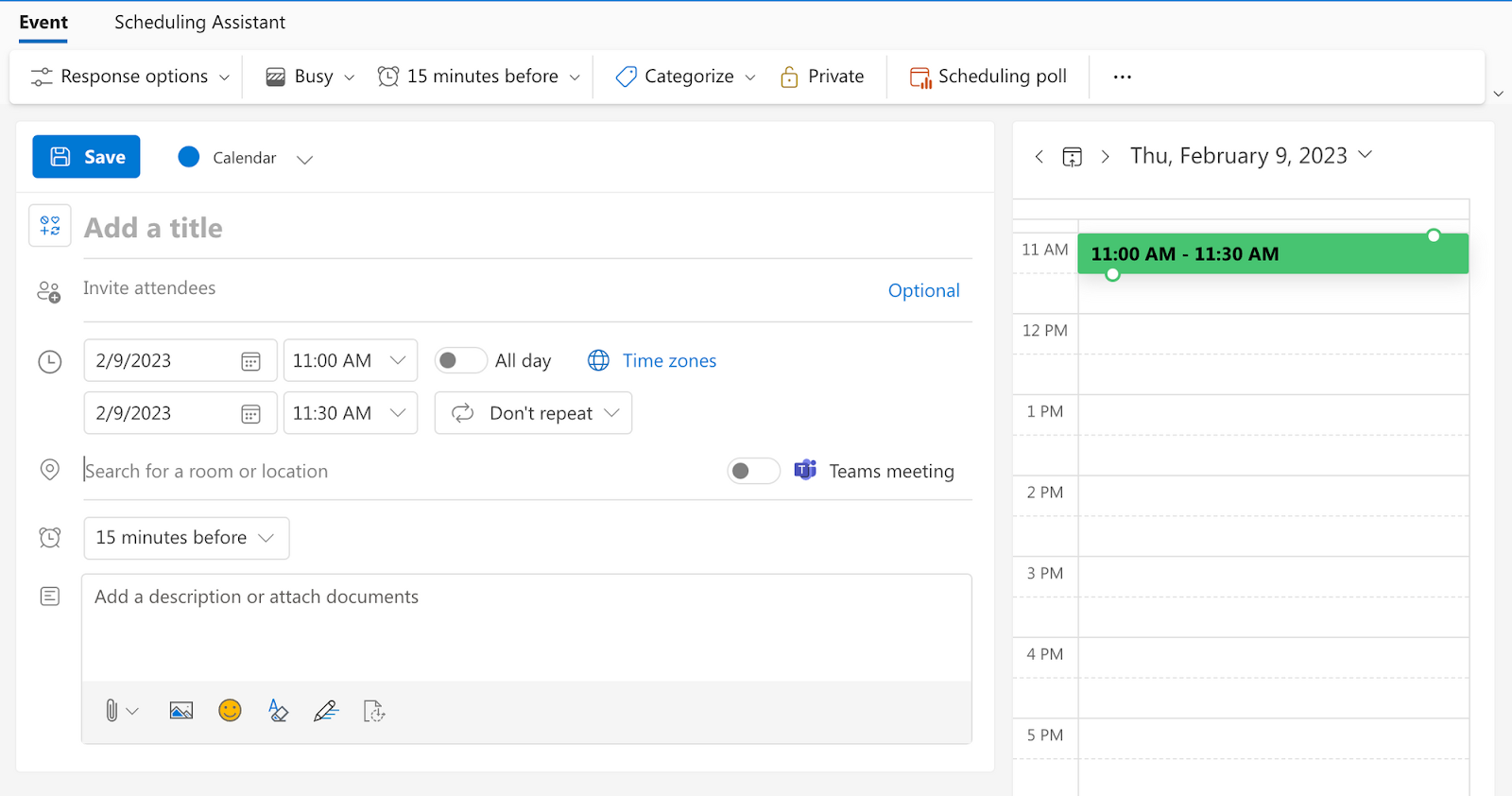Insert an emoji in the description
This screenshot has width=1512, height=796.
point(230,710)
